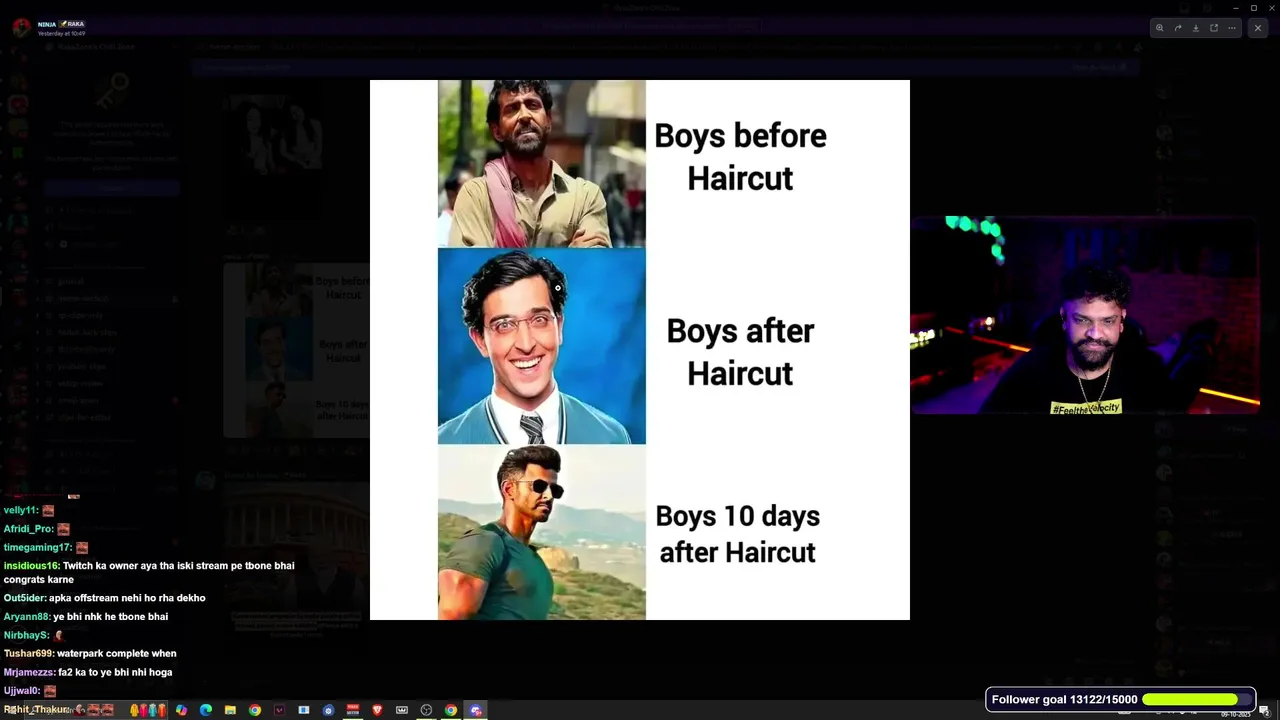The height and width of the screenshot is (720, 1280).
Task: Click chat username NirbhayS
Action: coord(26,635)
